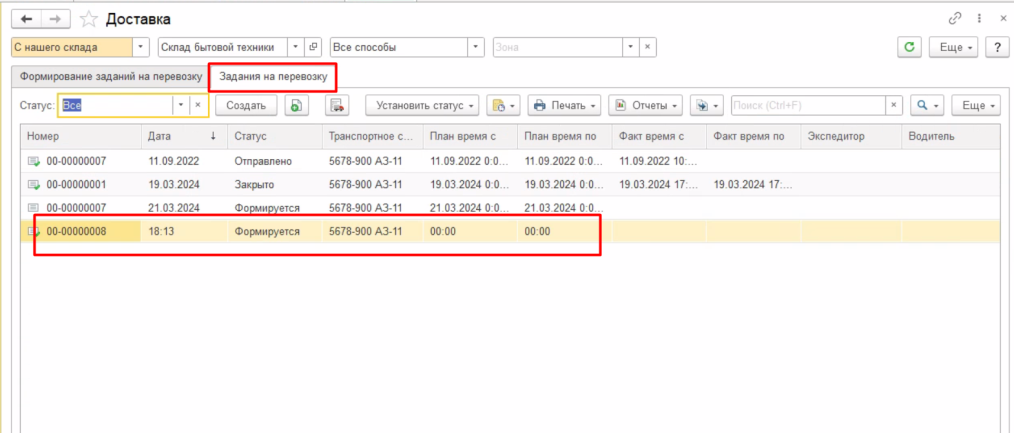1014x433 pixels.
Task: Switch to Задания на перевозку tab
Action: tap(272, 76)
